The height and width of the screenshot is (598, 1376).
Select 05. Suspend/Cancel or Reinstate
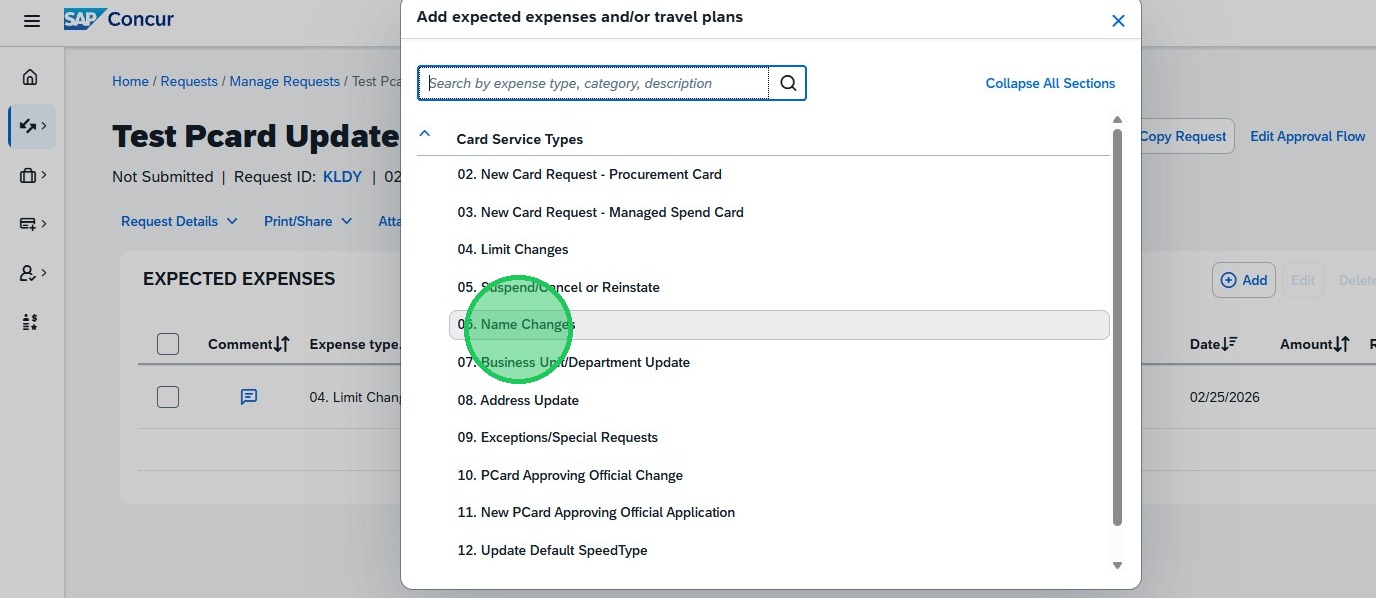point(558,287)
